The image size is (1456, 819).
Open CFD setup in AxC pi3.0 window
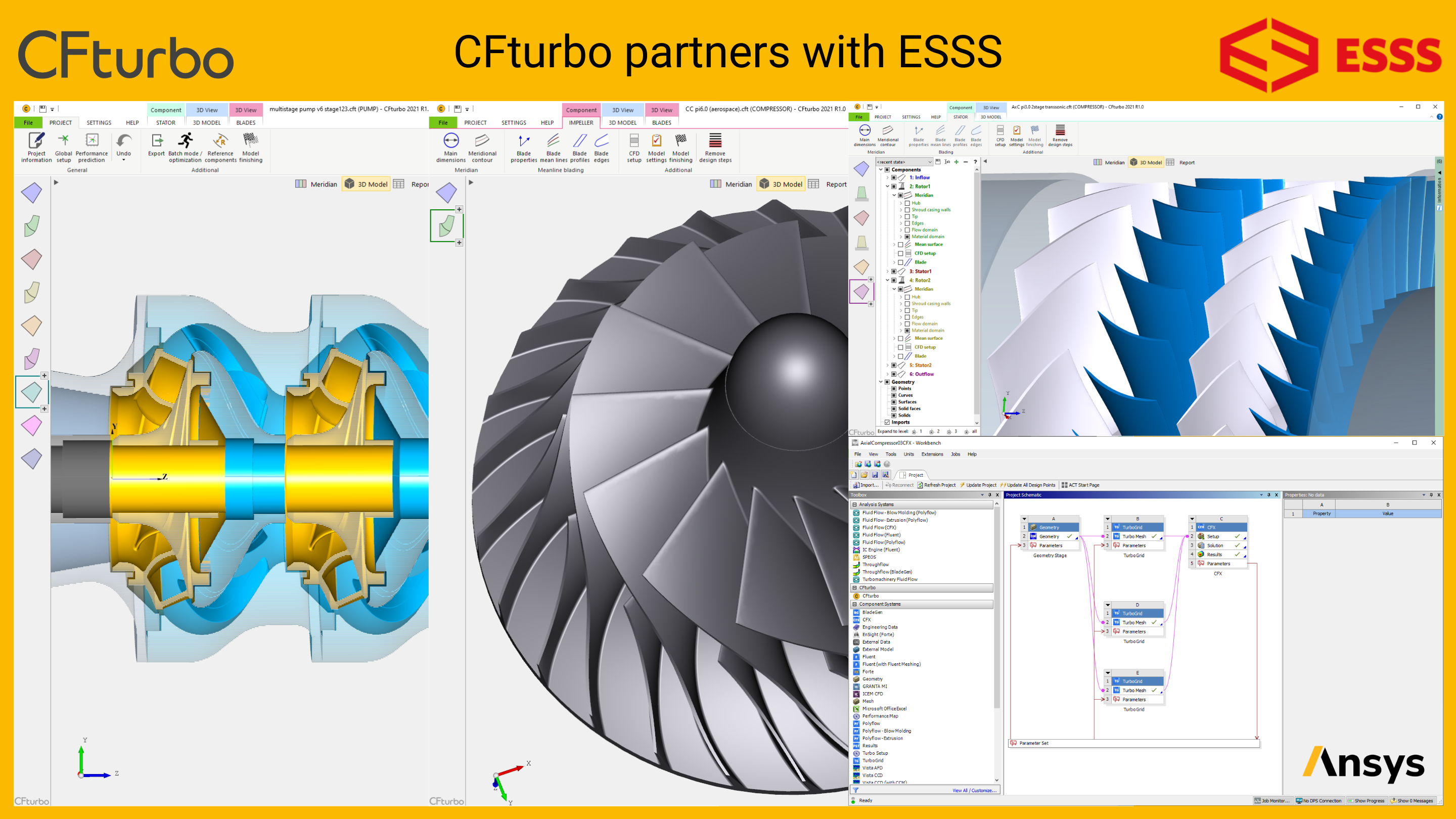(1000, 135)
